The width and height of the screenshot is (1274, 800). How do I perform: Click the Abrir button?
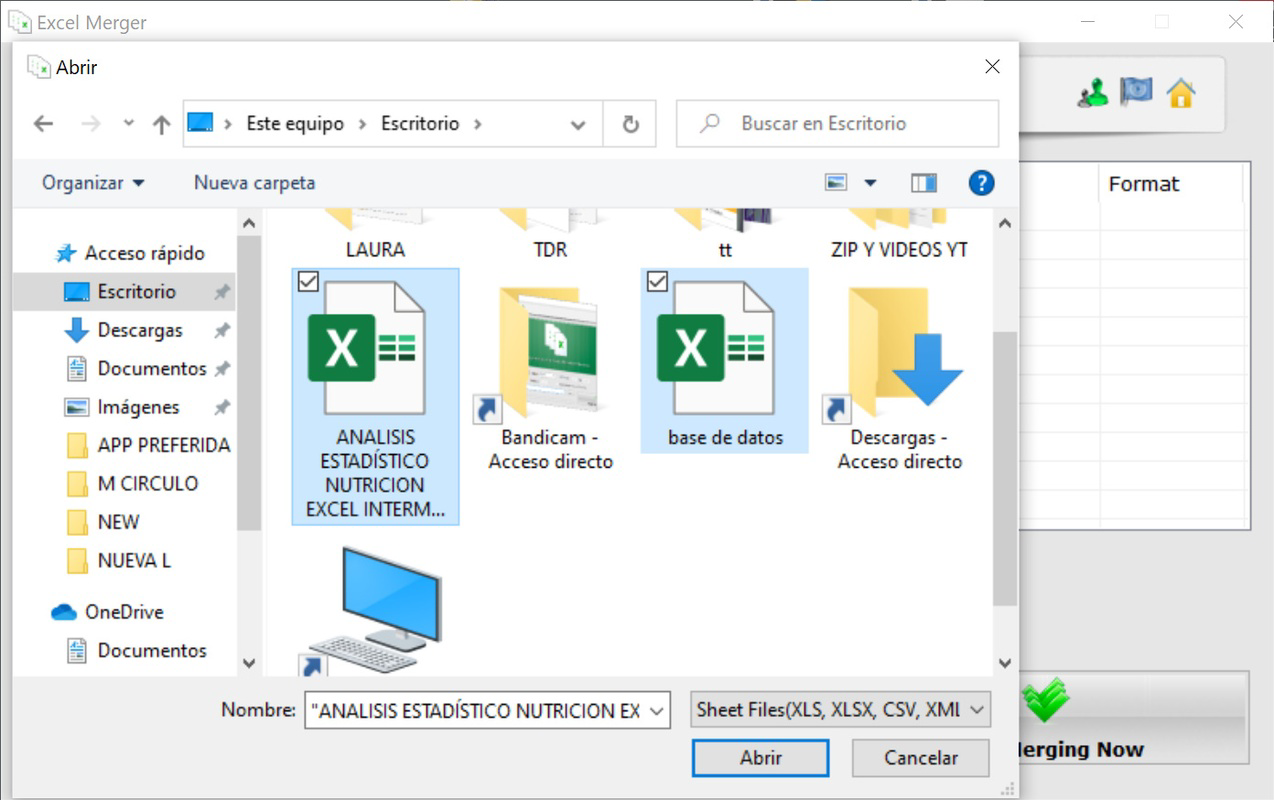click(x=760, y=758)
